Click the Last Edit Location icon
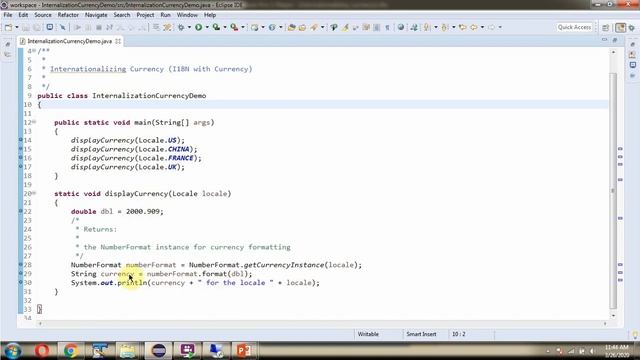640x360 pixels. coord(462,27)
